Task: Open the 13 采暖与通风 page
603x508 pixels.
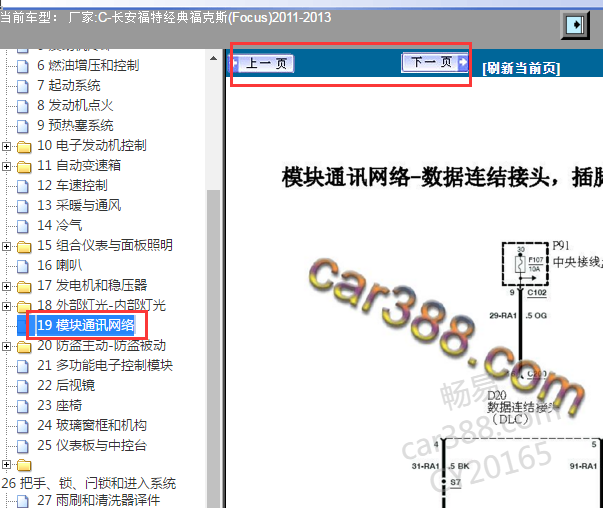Action: (79, 205)
